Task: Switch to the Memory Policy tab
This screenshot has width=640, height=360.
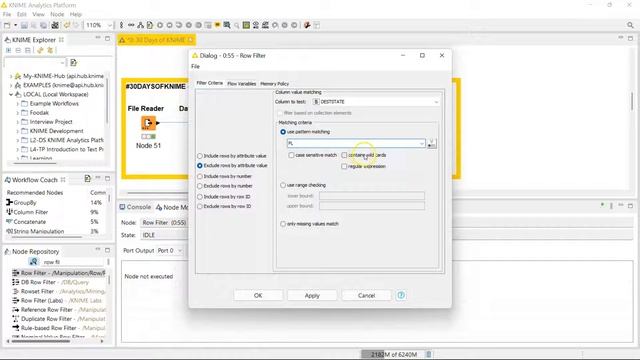Action: tap(274, 84)
